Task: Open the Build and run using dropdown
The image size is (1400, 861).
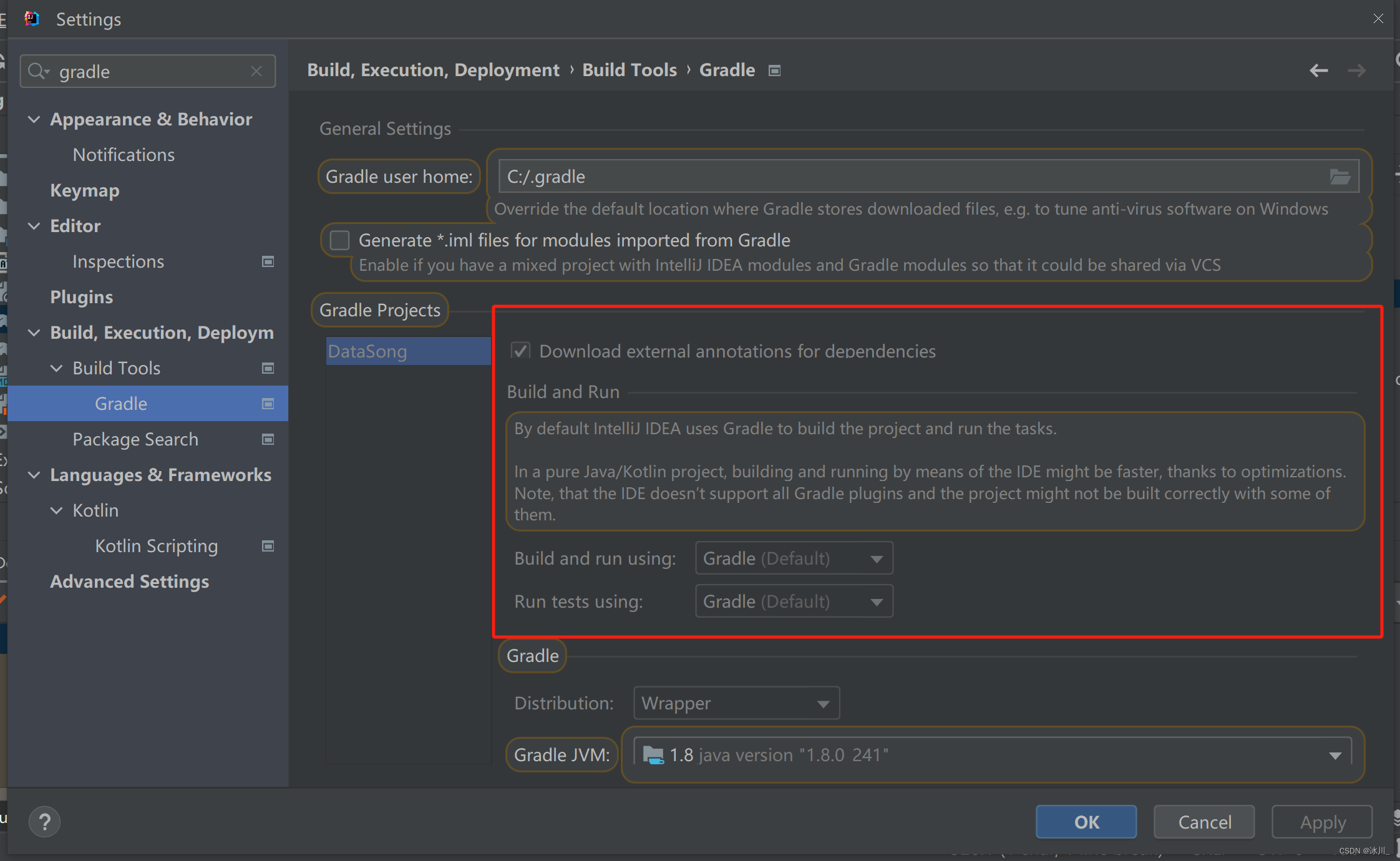Action: (794, 558)
